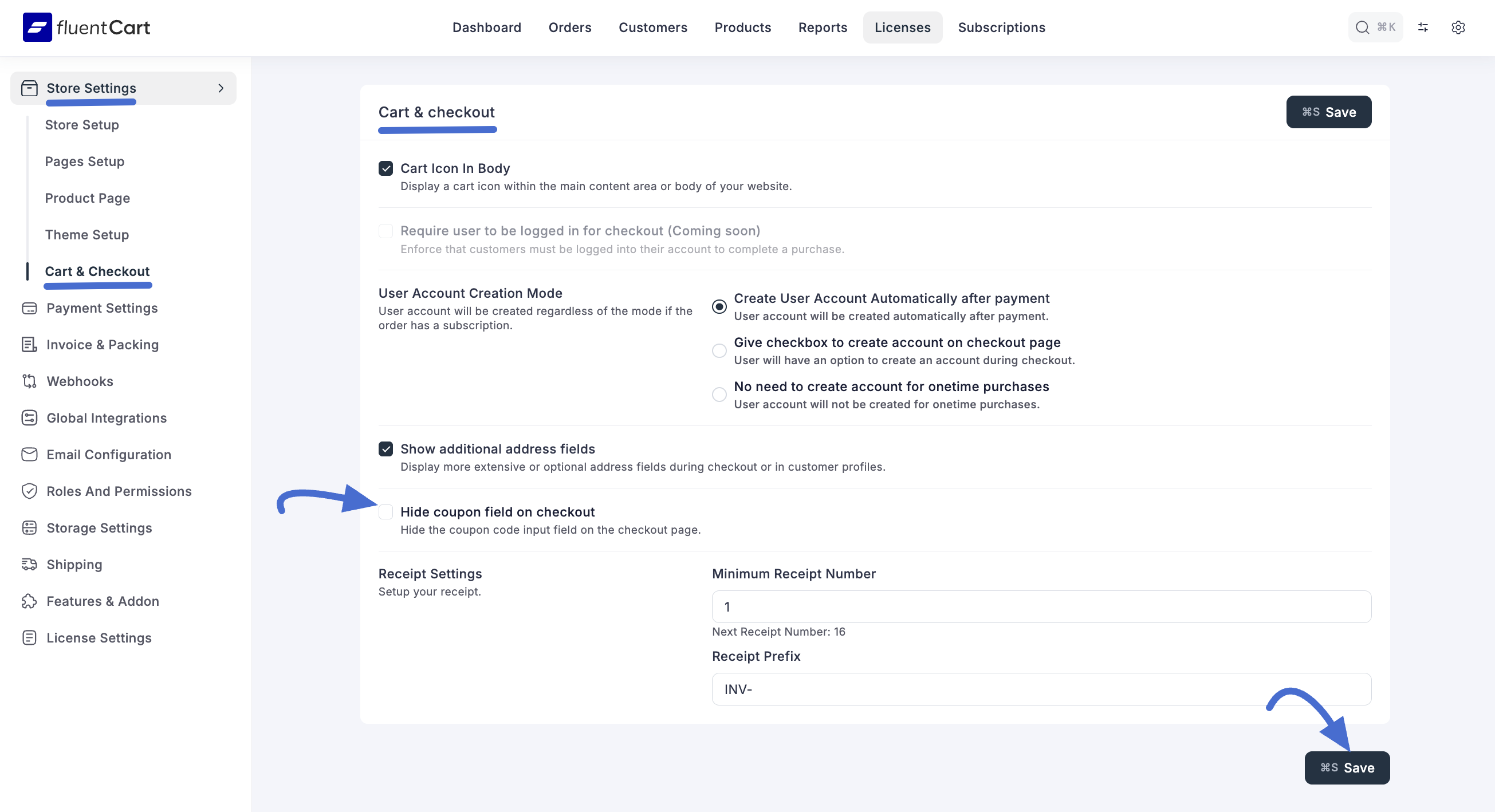Viewport: 1495px width, 812px height.
Task: Choose Give checkbox to create account option
Action: tap(719, 350)
